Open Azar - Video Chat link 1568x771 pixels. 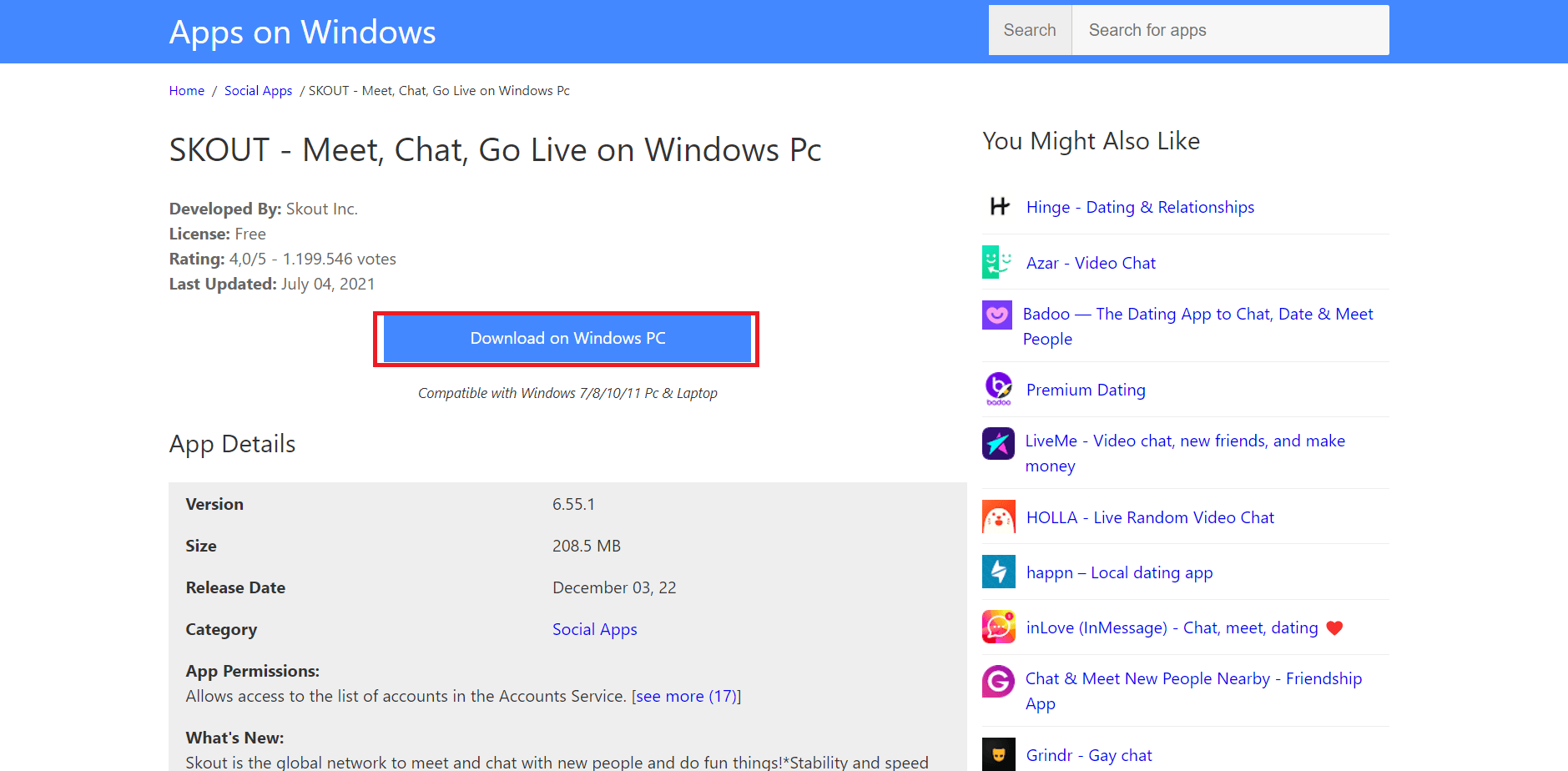pyautogui.click(x=1091, y=263)
